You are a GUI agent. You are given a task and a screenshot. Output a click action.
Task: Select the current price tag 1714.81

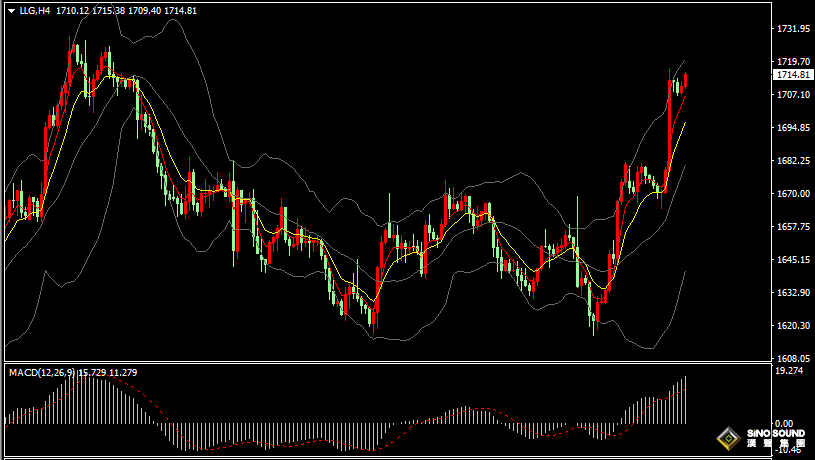coord(792,75)
